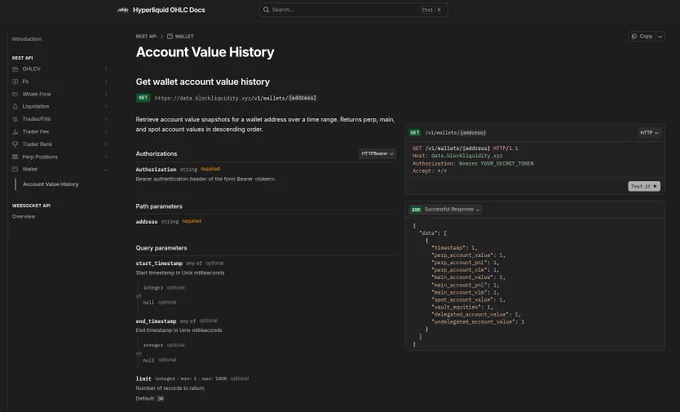Click the 200 status badge
Viewport: 680px width, 412px height.
pyautogui.click(x=416, y=209)
